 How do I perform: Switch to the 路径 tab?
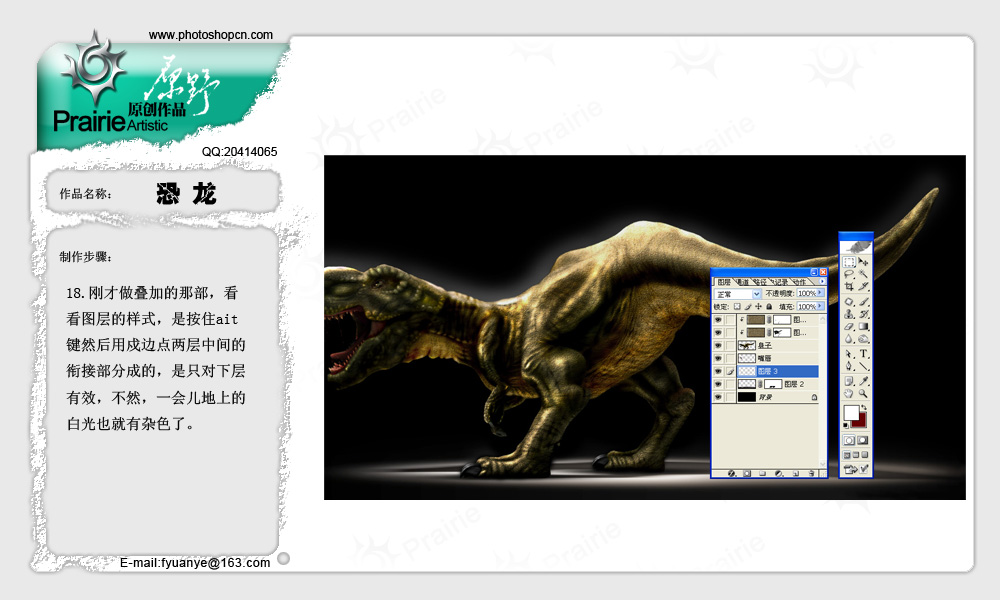click(760, 282)
